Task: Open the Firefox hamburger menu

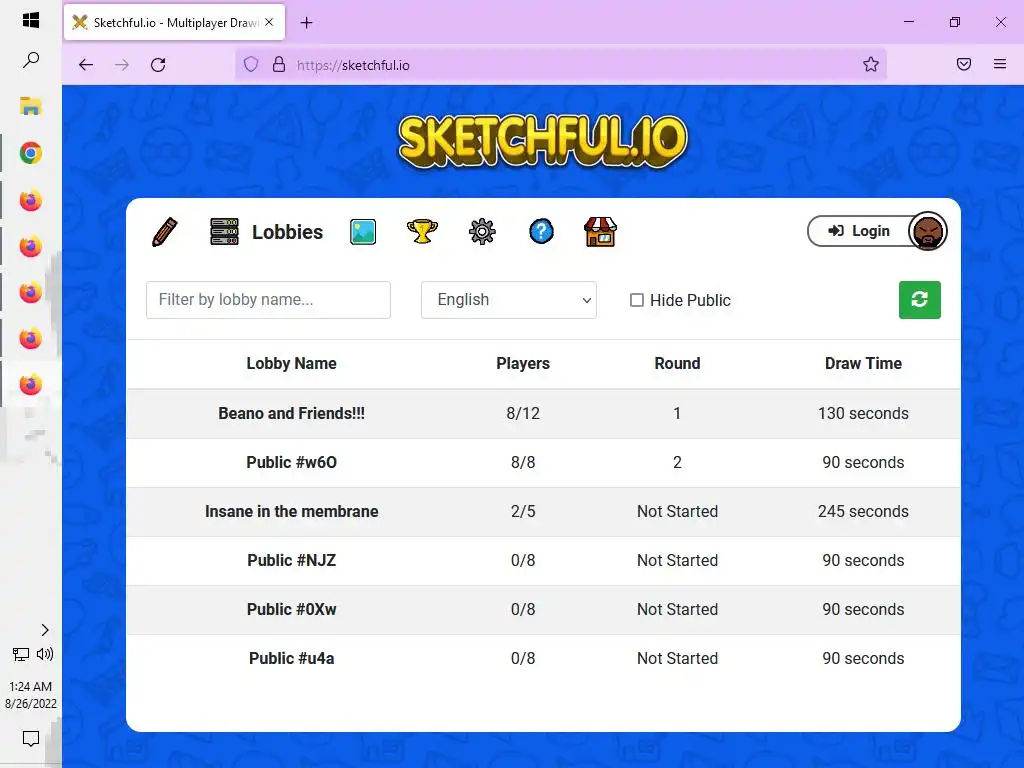Action: [x=1000, y=64]
